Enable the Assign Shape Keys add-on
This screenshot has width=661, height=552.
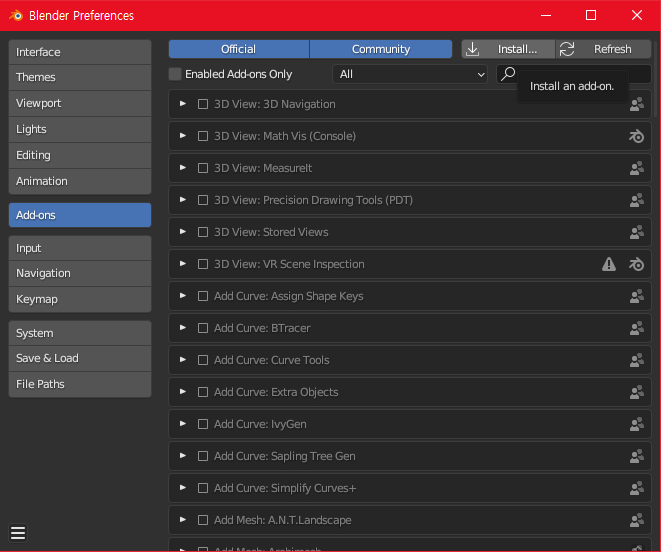click(203, 296)
